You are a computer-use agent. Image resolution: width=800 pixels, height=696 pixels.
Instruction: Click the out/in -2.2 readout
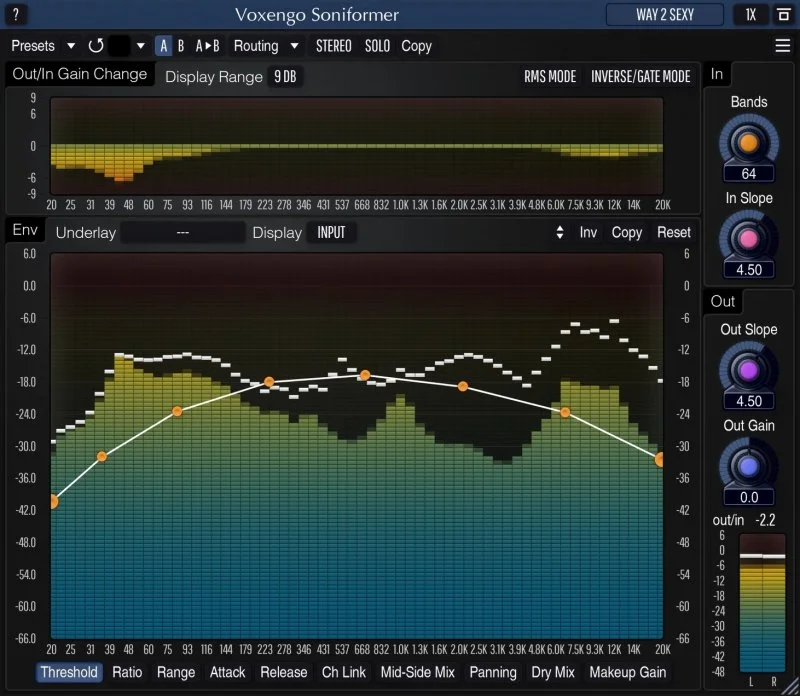(744, 520)
